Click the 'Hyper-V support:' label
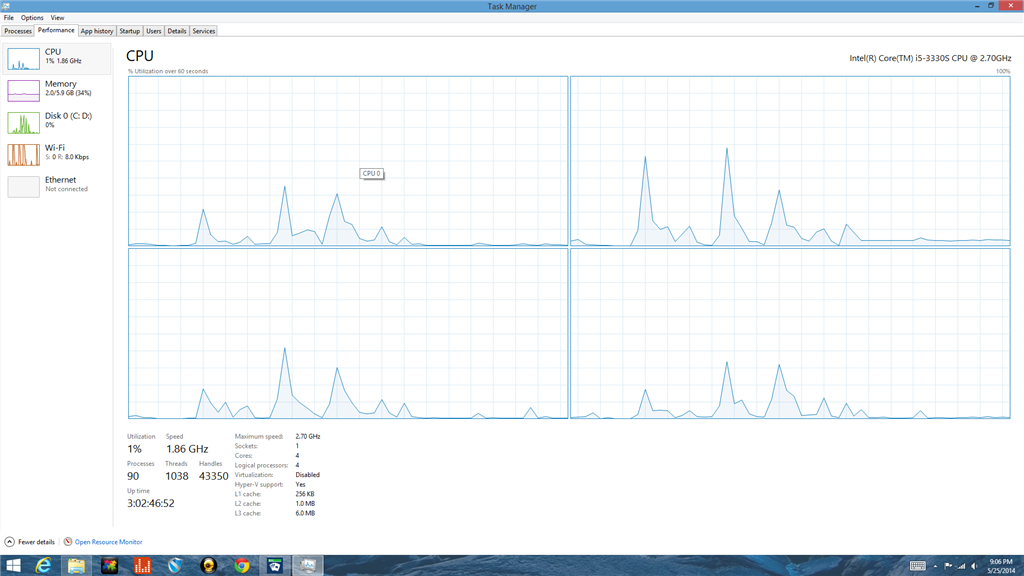This screenshot has width=1024, height=576. tap(259, 485)
